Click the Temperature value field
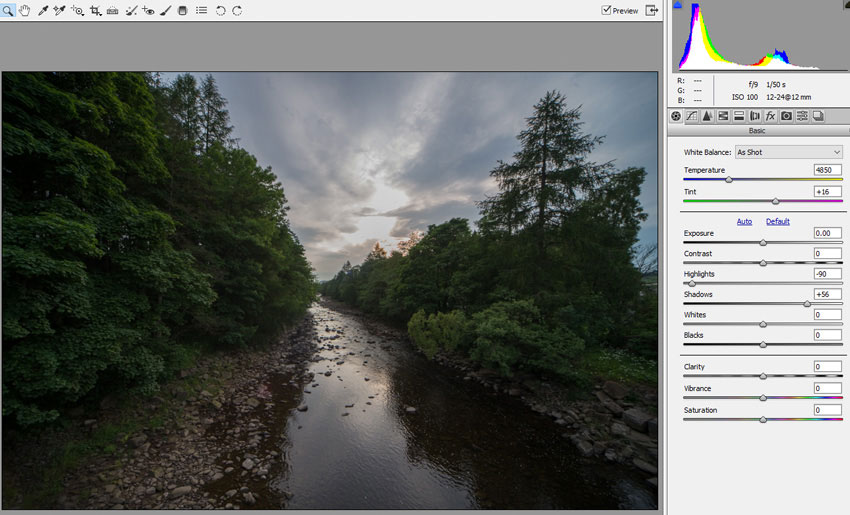 (827, 171)
